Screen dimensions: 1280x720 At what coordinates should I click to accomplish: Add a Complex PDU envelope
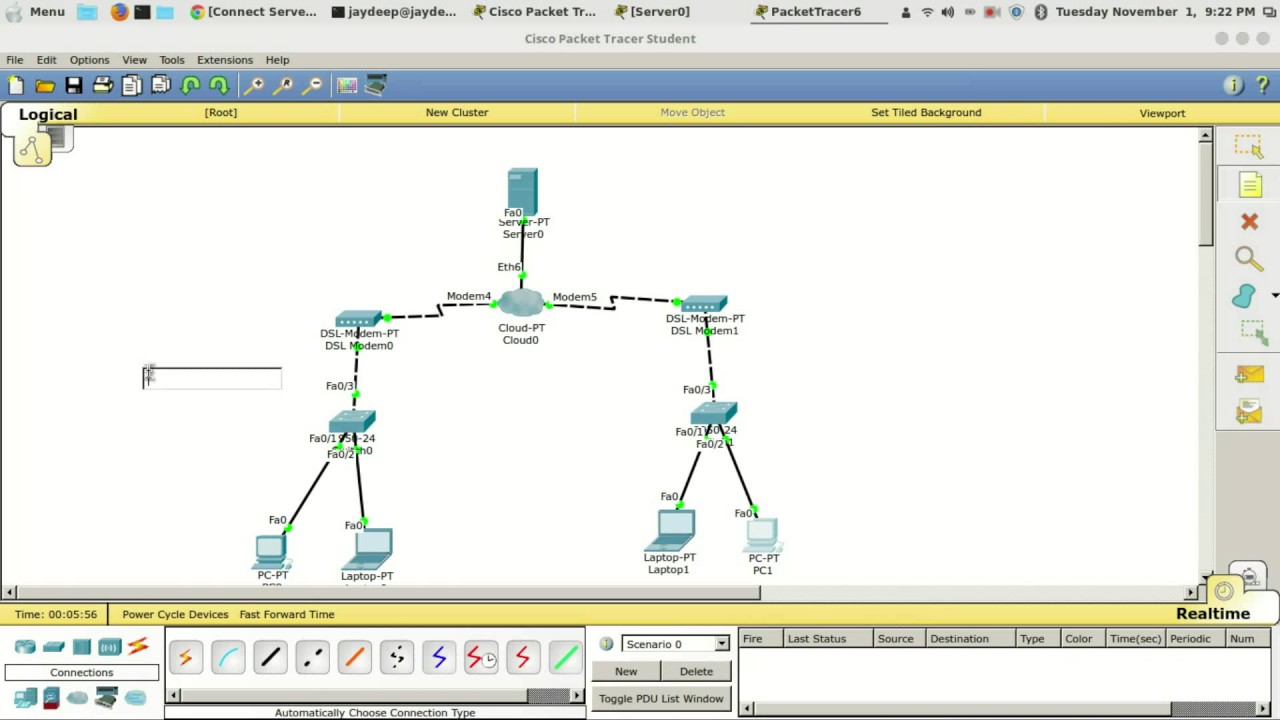click(1249, 410)
